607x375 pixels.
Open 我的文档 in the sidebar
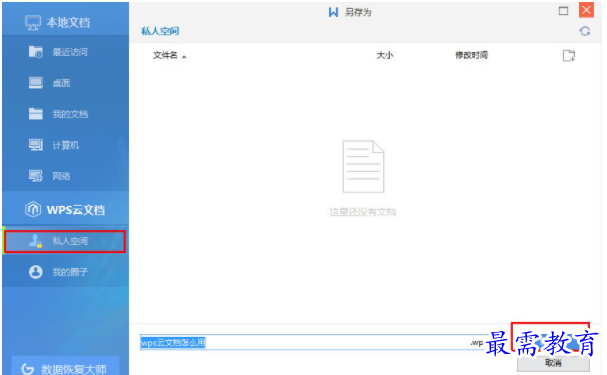pyautogui.click(x=65, y=114)
